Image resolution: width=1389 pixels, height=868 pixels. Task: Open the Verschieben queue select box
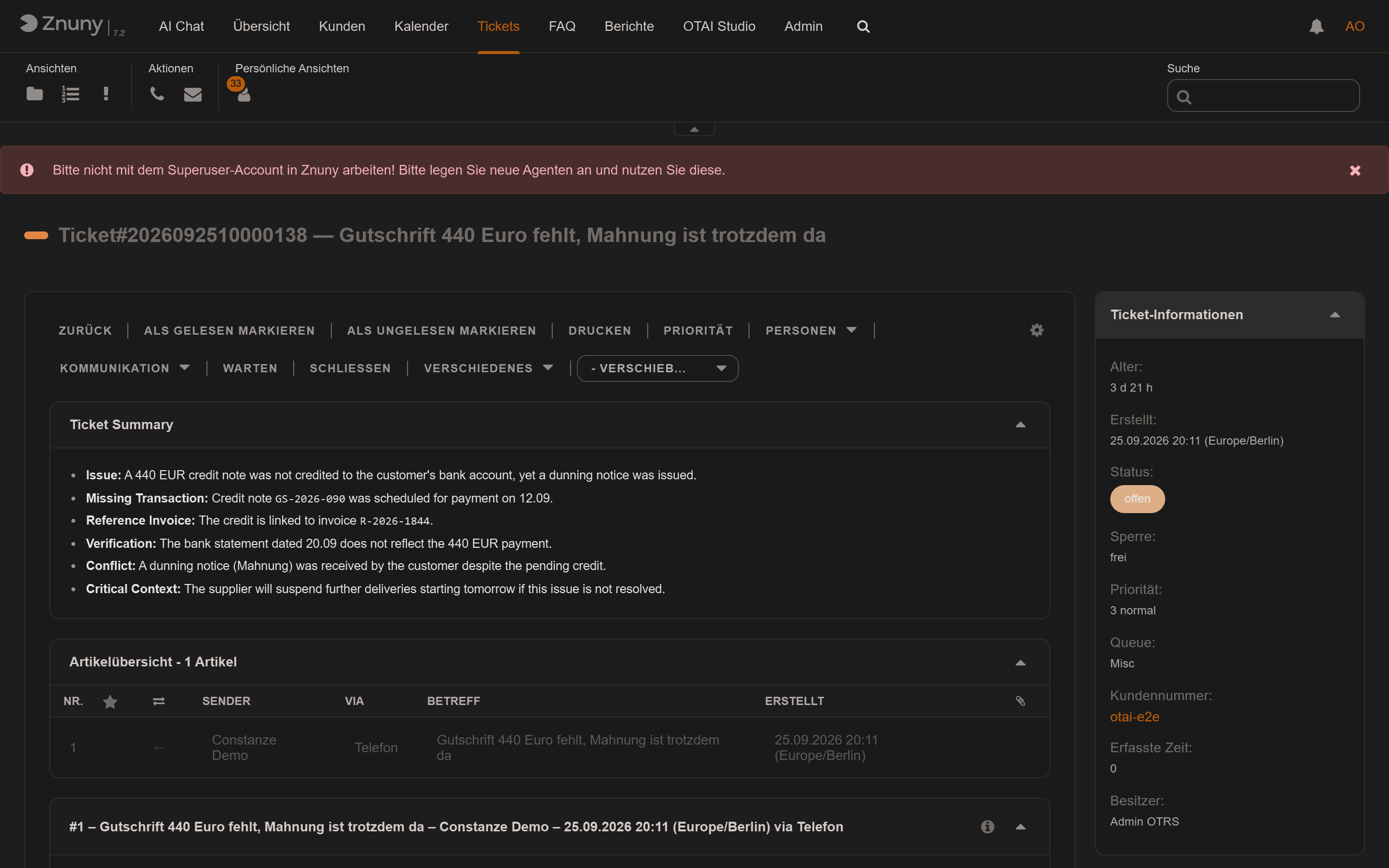point(657,368)
